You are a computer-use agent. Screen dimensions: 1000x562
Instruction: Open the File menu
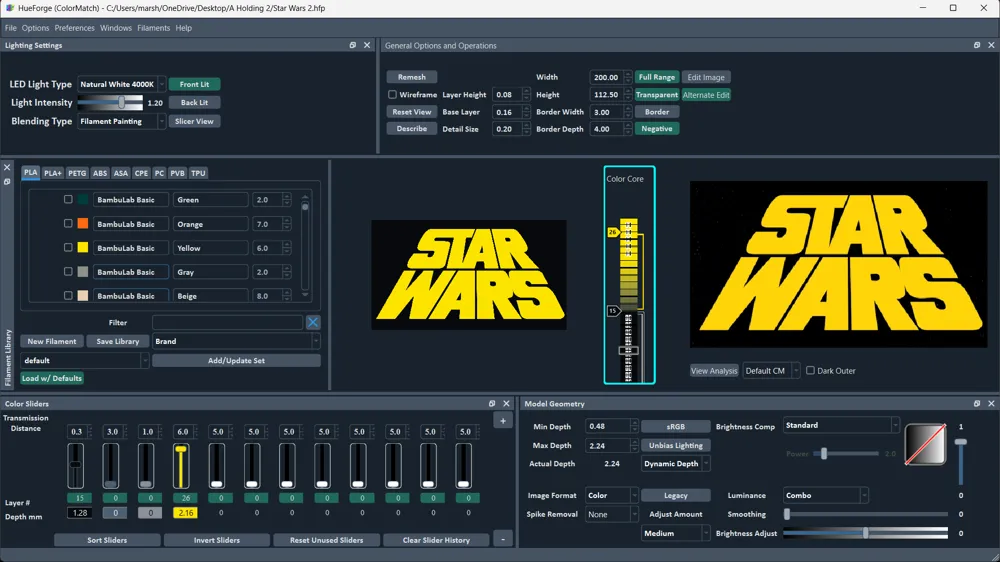pyautogui.click(x=11, y=28)
